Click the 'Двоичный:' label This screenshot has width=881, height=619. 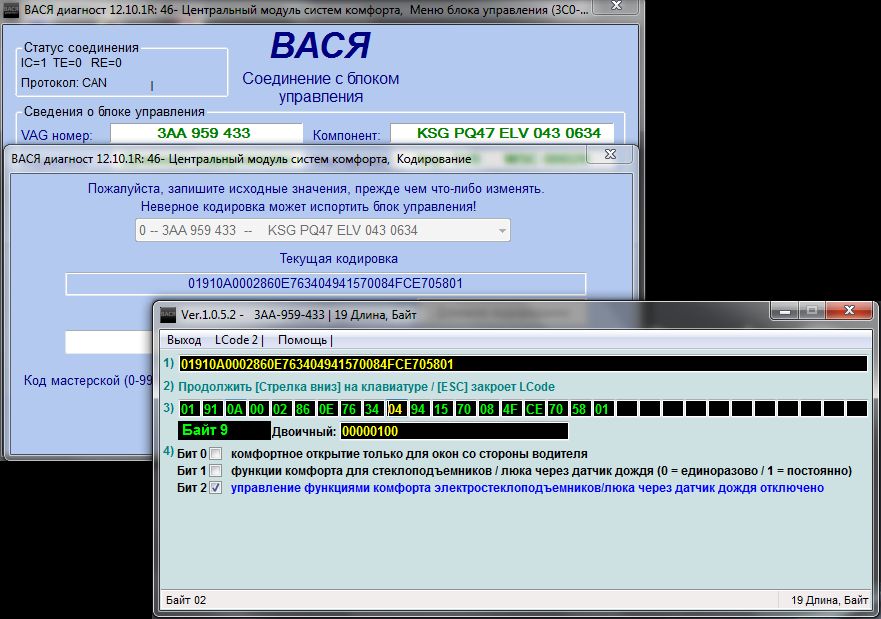(304, 431)
